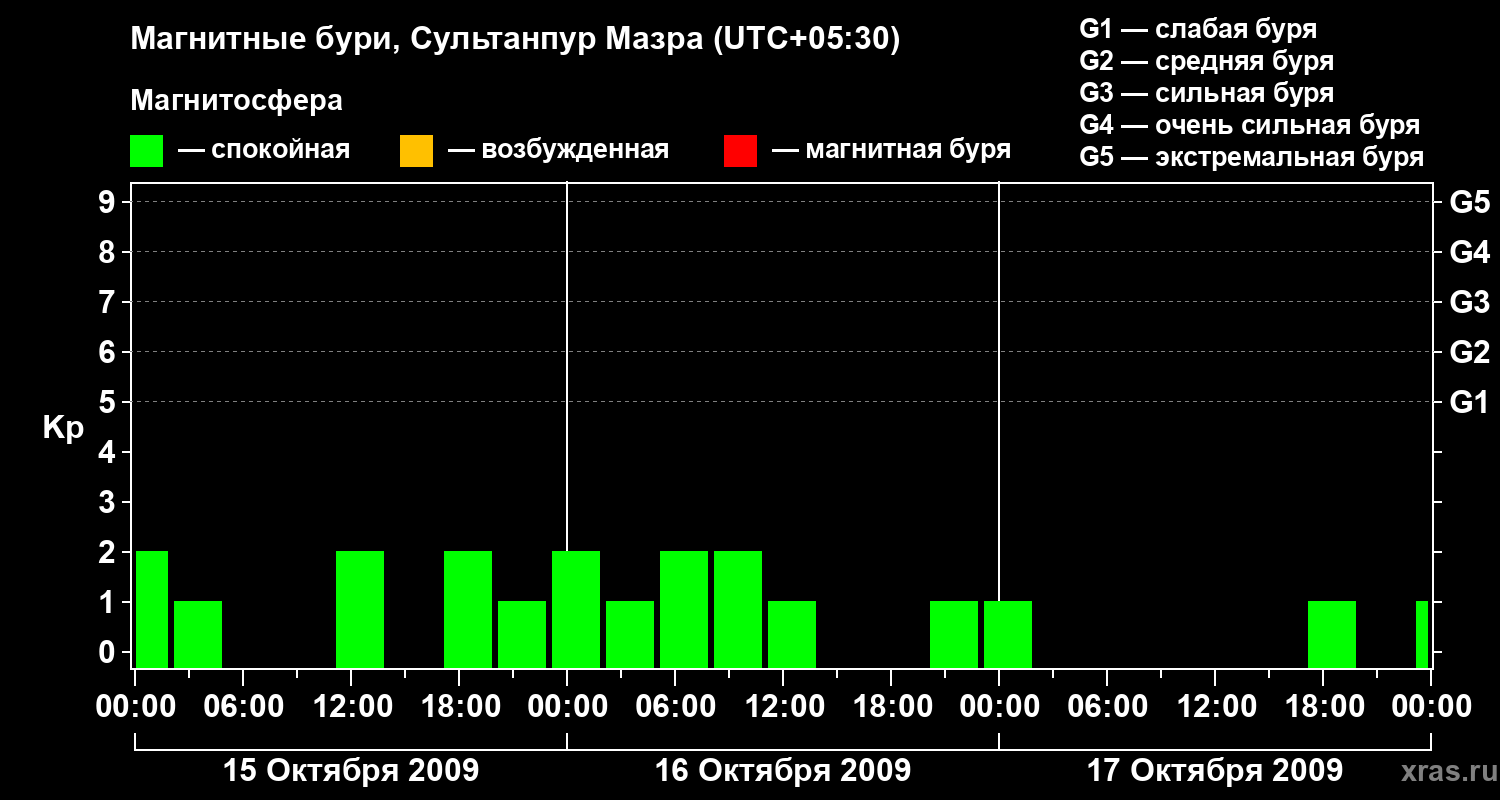This screenshot has height=800, width=1500.
Task: Select legend line 'G5 — экстремальная буря'
Action: point(1252,157)
